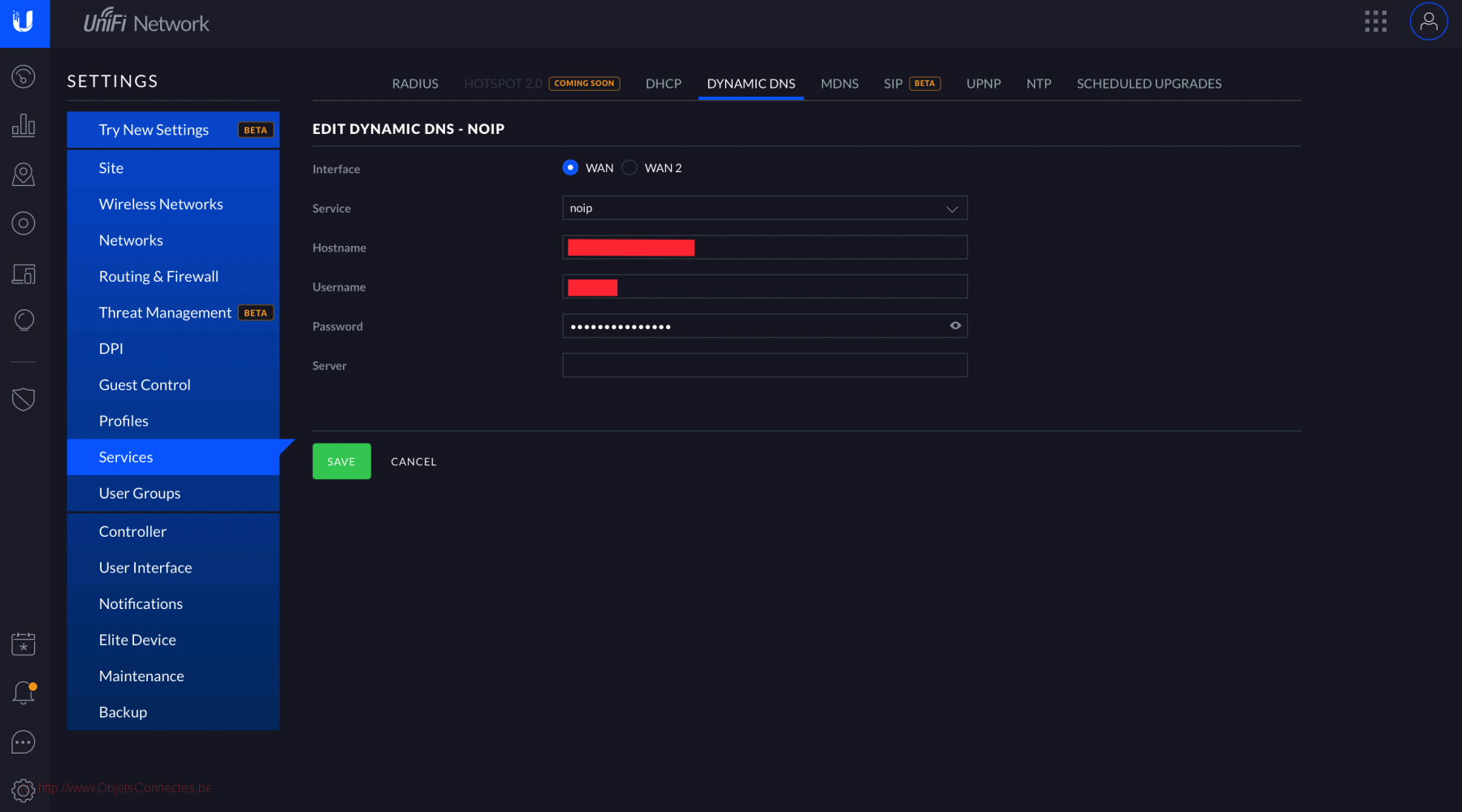The image size is (1462, 812).
Task: Open the DPI settings section
Action: click(x=173, y=348)
